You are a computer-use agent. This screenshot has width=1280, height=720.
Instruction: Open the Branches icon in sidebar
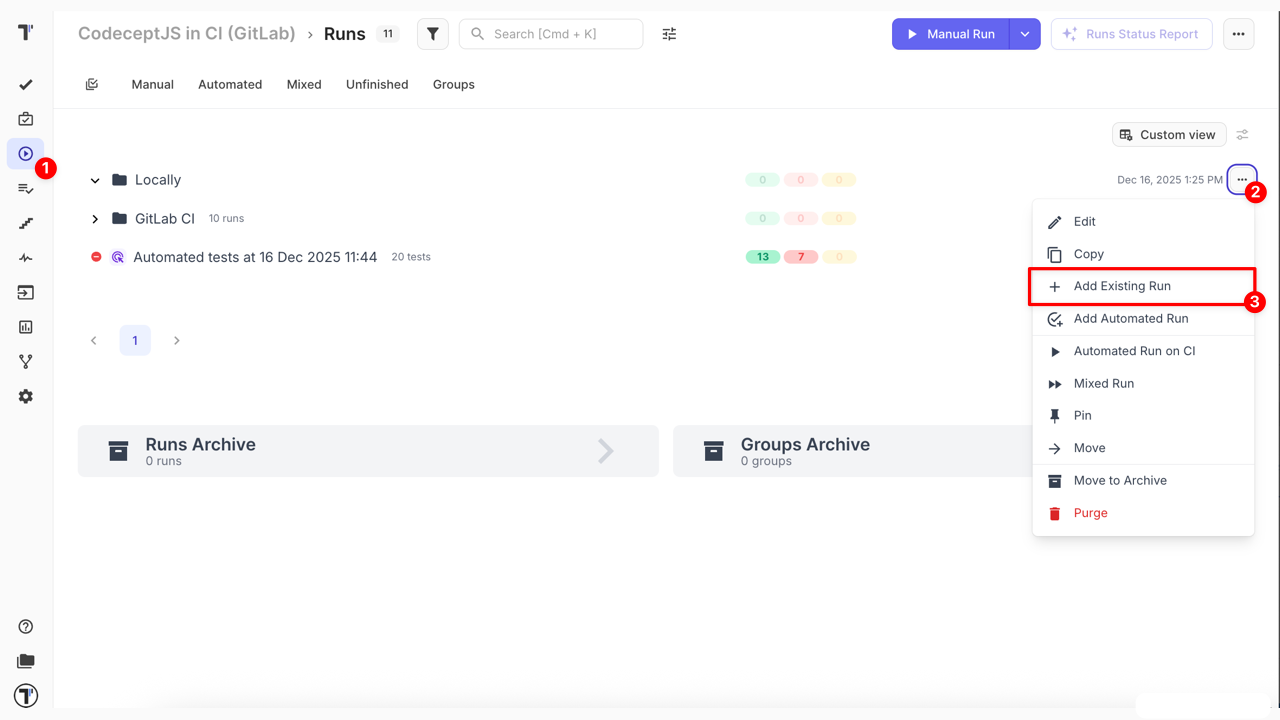[x=26, y=362]
